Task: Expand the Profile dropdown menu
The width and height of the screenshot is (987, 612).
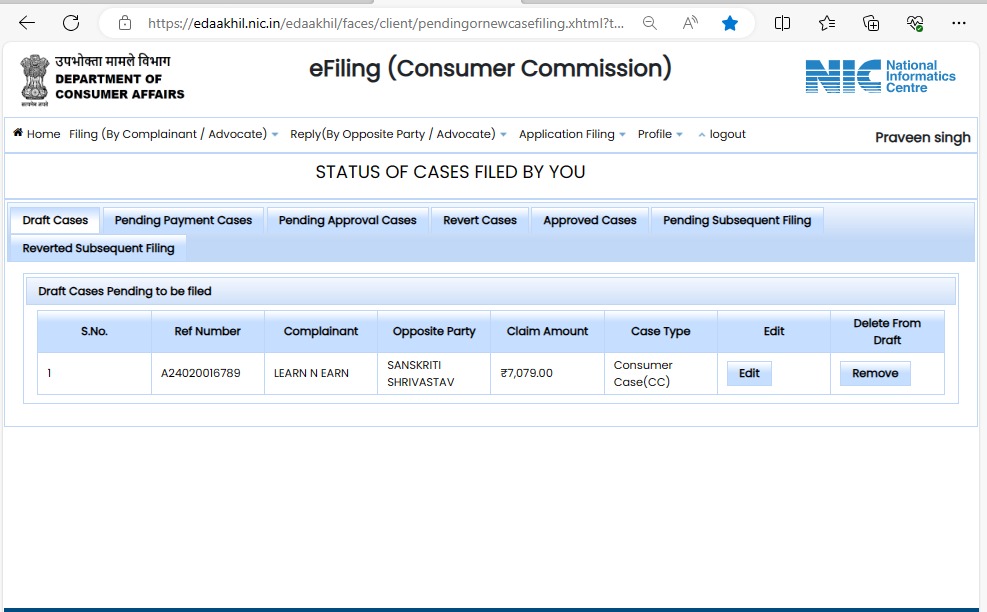Action: 660,134
